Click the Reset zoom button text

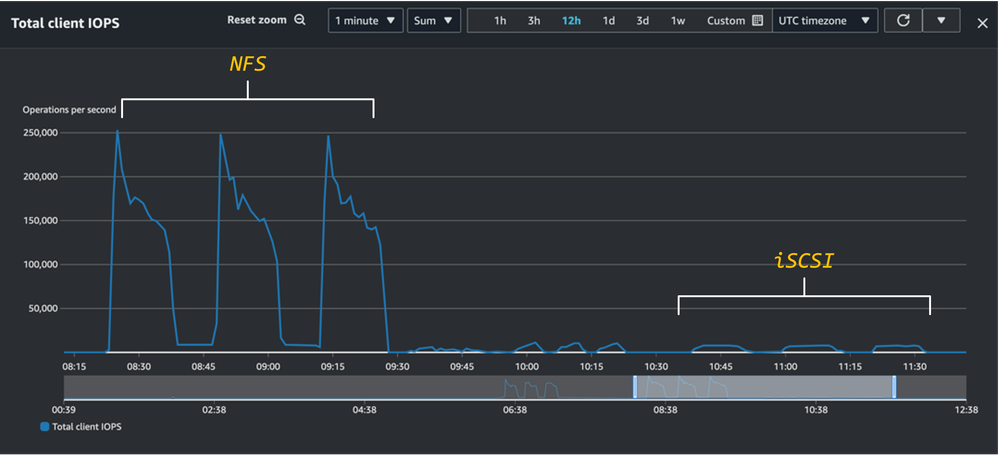256,20
